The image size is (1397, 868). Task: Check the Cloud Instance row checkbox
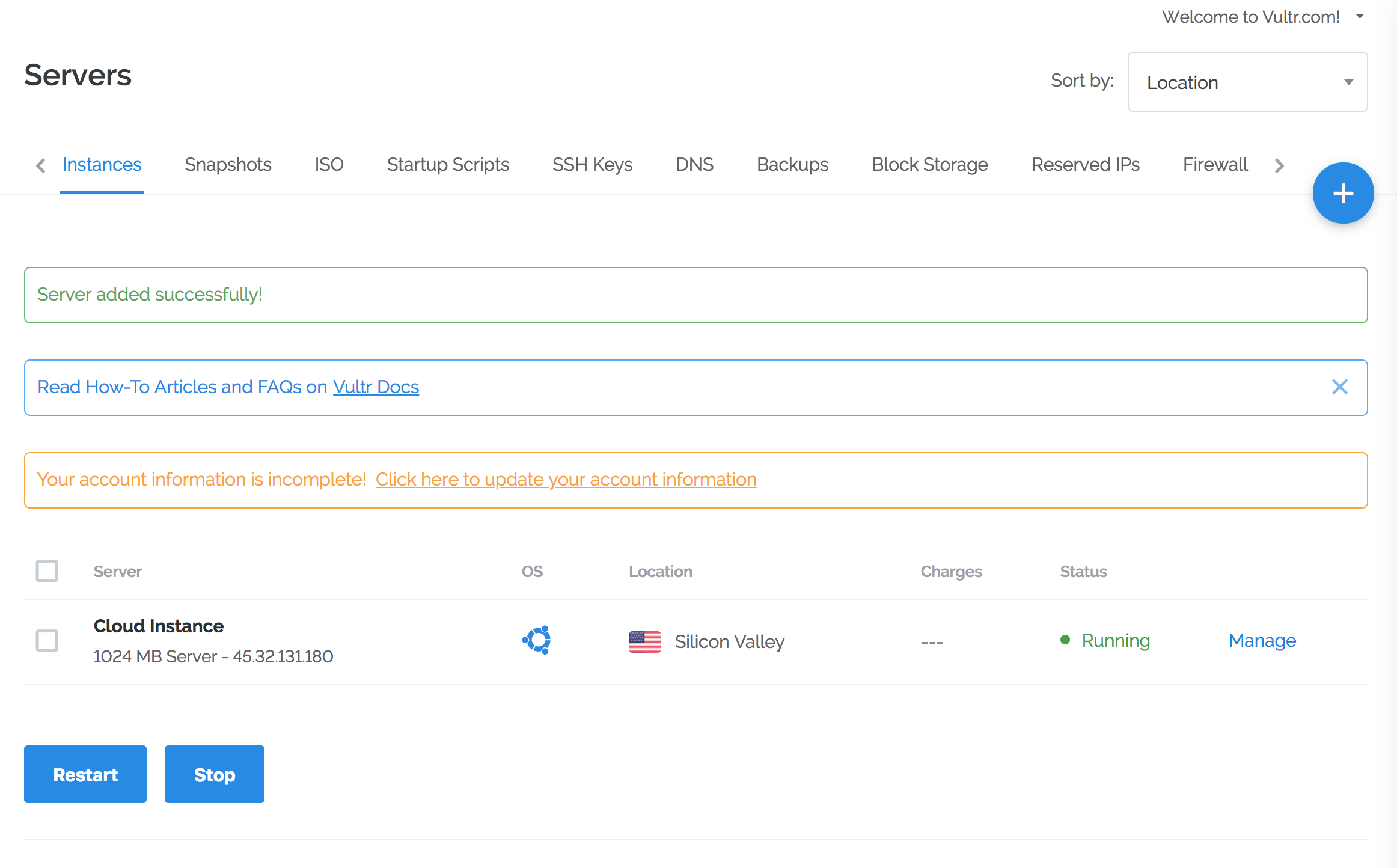click(x=47, y=640)
